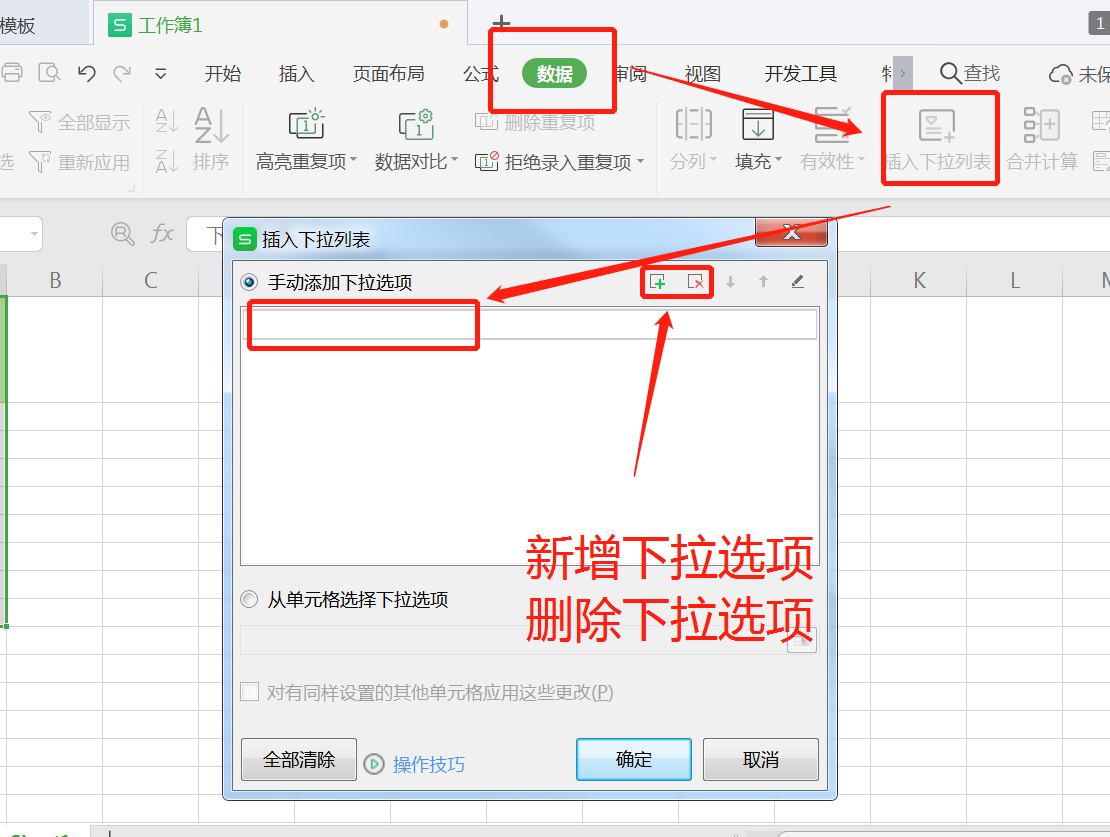The height and width of the screenshot is (837, 1110).
Task: Click the redo arrow in quick toolbar
Action: 122,73
